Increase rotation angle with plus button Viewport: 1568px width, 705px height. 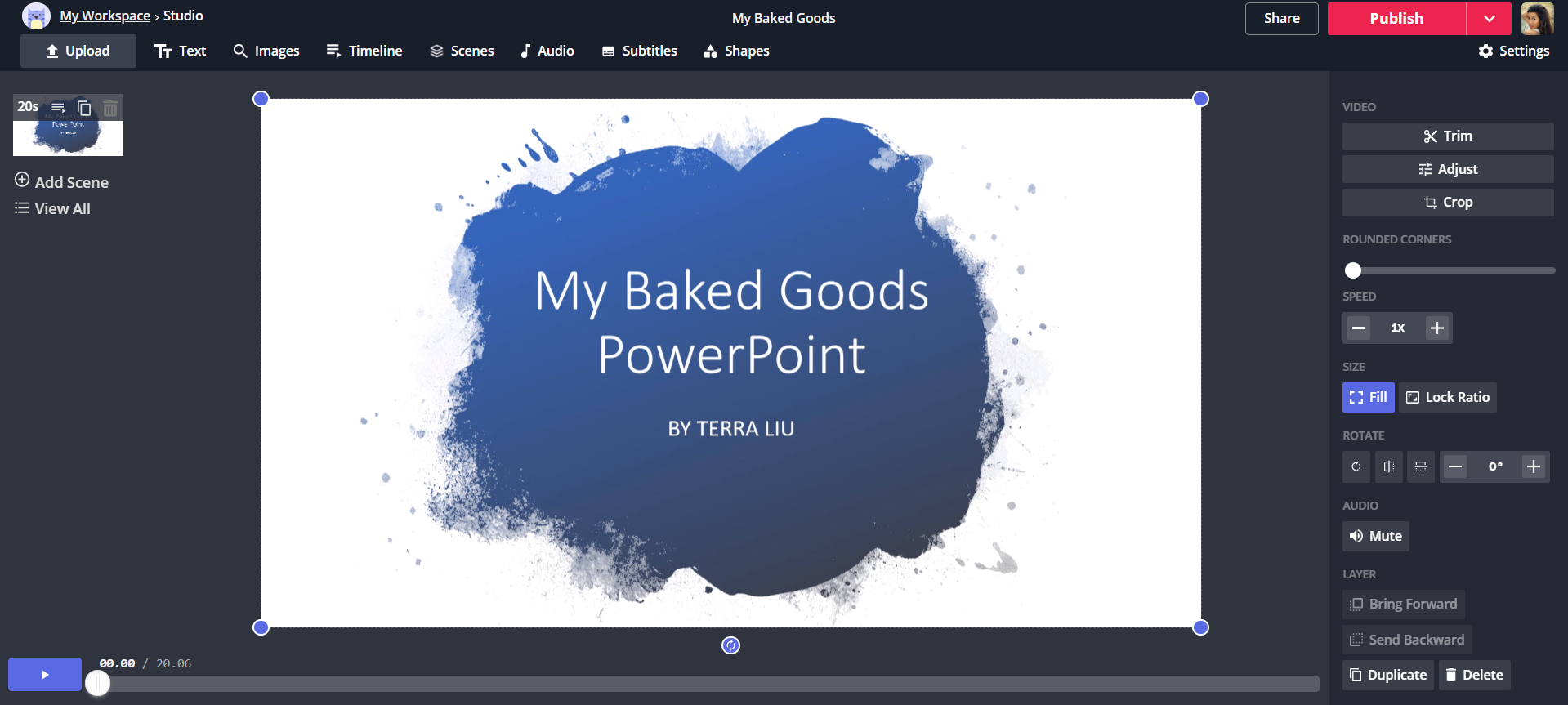pos(1534,466)
